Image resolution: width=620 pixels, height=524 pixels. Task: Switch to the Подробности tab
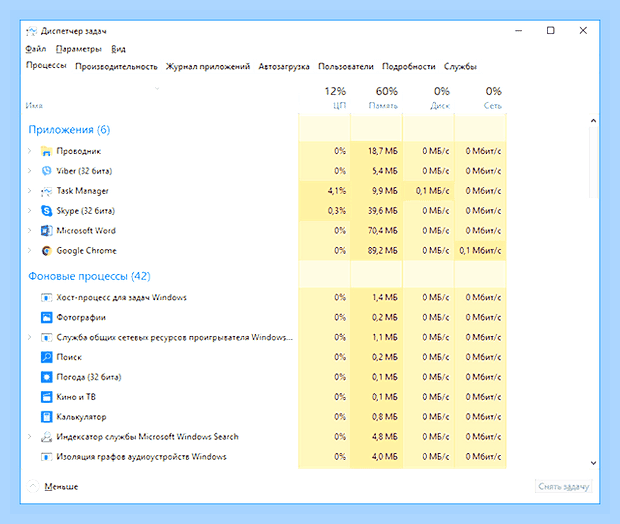click(x=408, y=66)
